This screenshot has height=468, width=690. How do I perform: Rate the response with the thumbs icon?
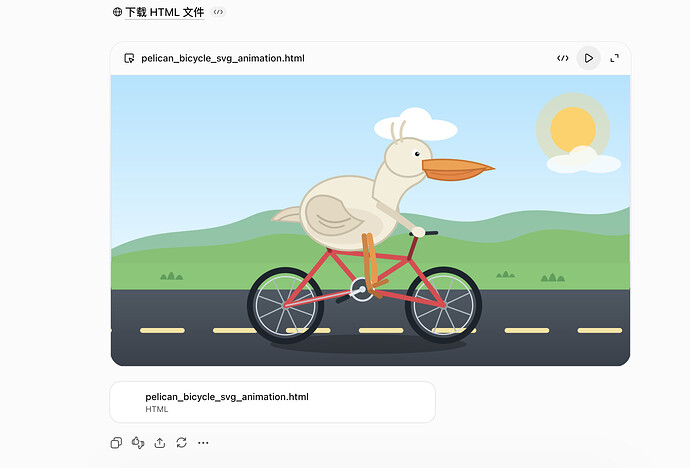[138, 443]
